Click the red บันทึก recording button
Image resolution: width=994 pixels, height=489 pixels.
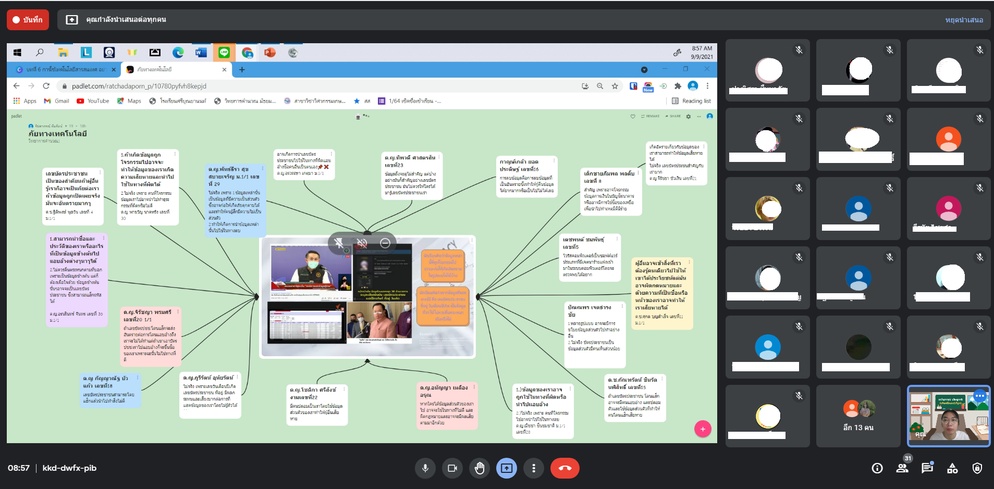click(x=28, y=20)
